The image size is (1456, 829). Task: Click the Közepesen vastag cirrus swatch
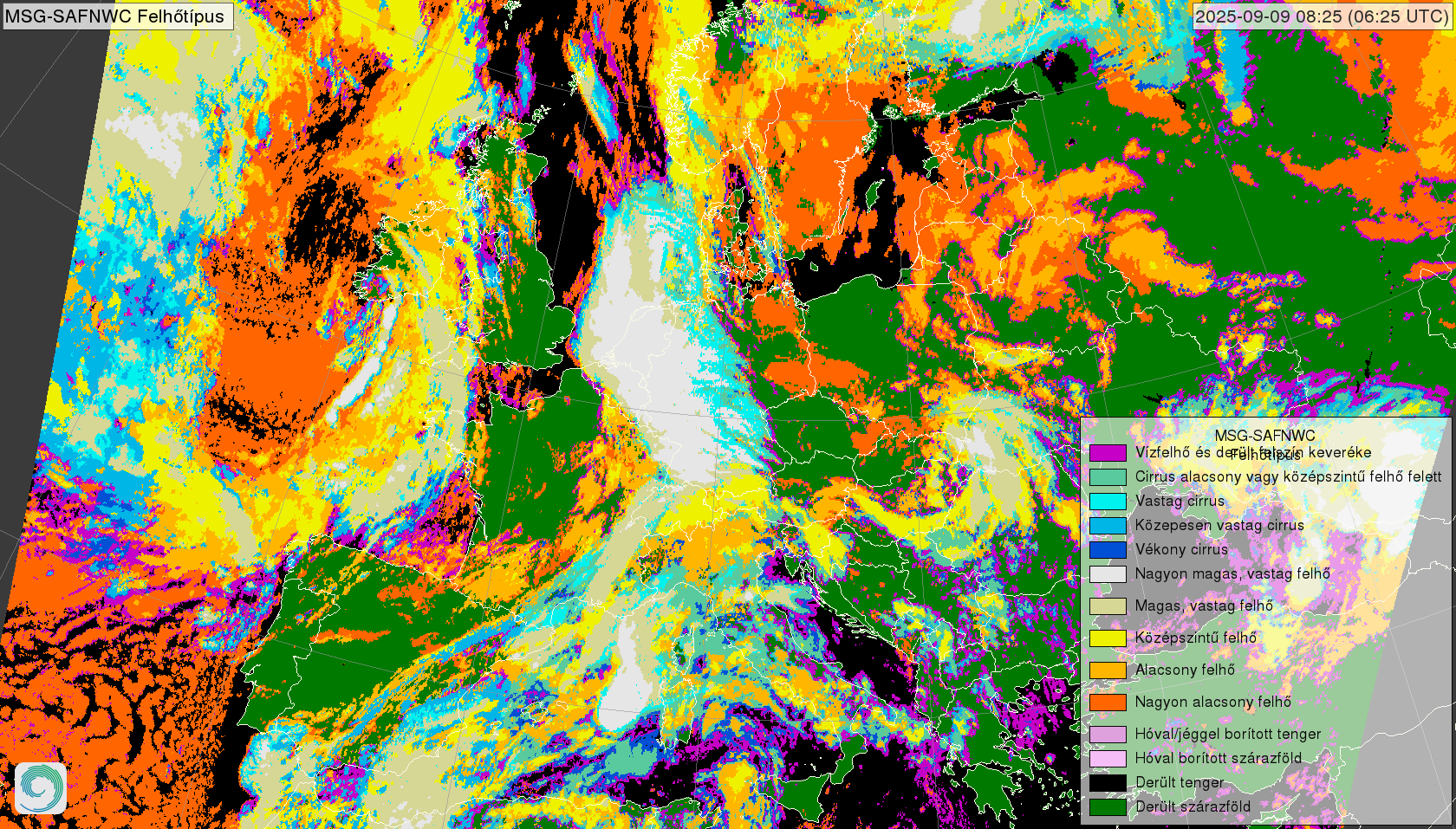pos(1108,525)
